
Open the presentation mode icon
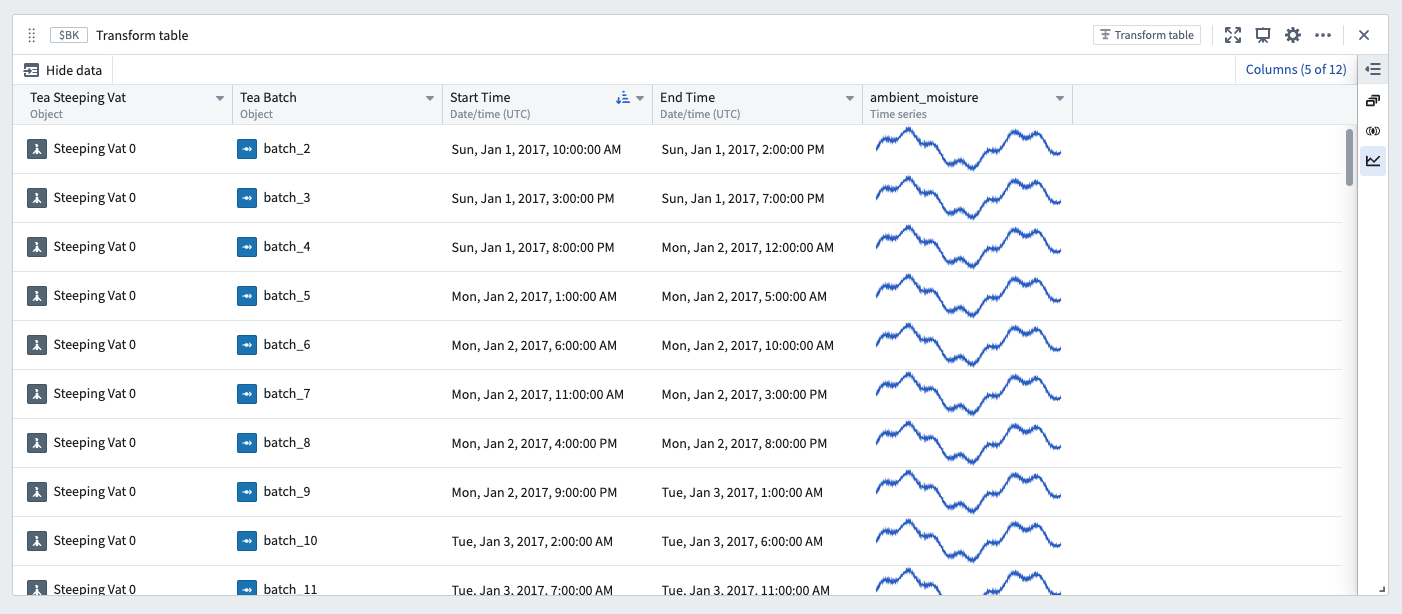click(1262, 34)
